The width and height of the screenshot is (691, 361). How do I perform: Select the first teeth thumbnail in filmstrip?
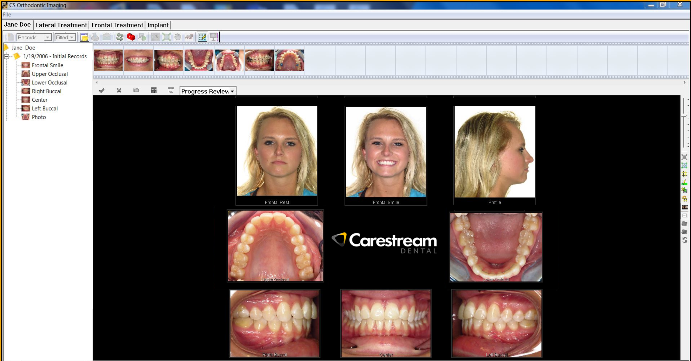pyautogui.click(x=108, y=60)
